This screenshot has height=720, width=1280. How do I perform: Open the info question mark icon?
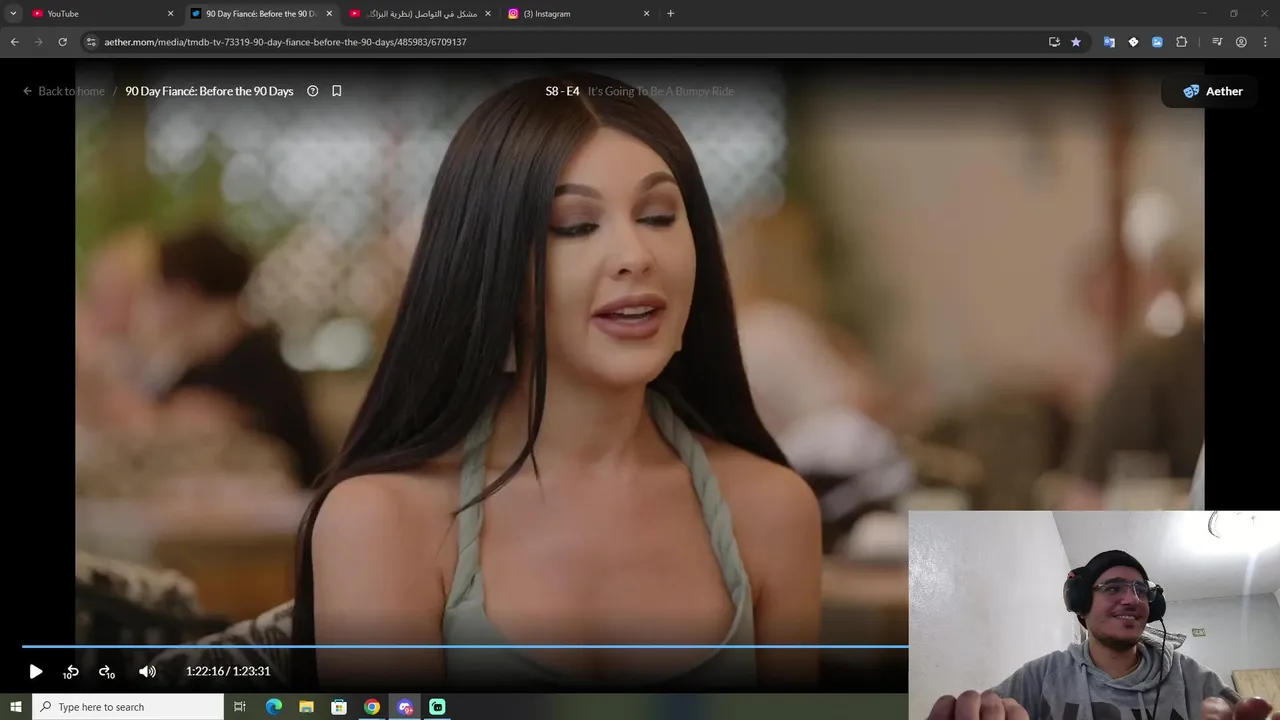pyautogui.click(x=313, y=91)
